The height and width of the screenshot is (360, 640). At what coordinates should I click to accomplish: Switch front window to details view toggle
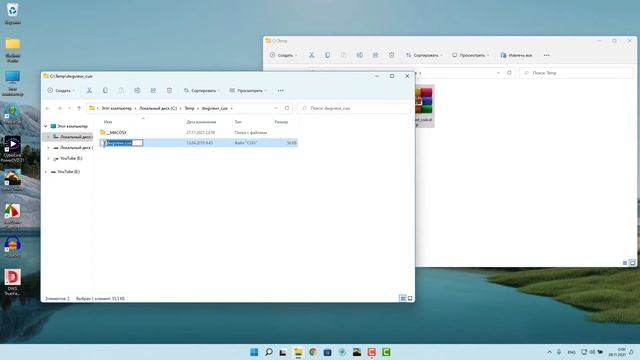pyautogui.click(x=402, y=298)
